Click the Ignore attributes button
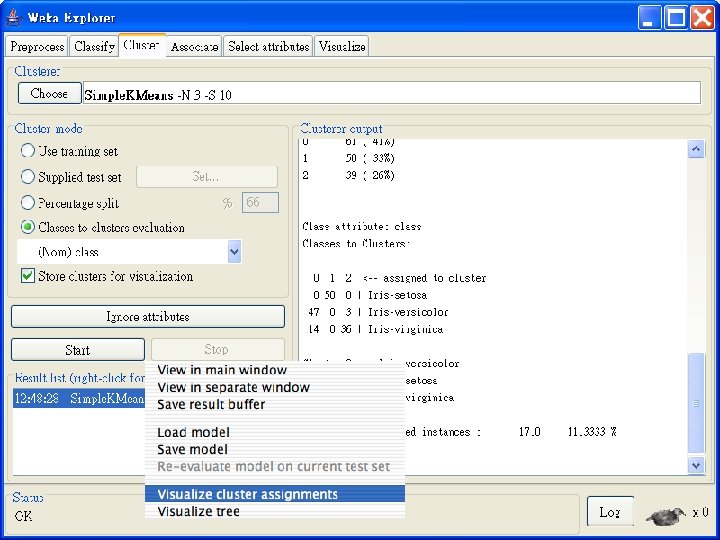This screenshot has width=720, height=540. pos(148,316)
